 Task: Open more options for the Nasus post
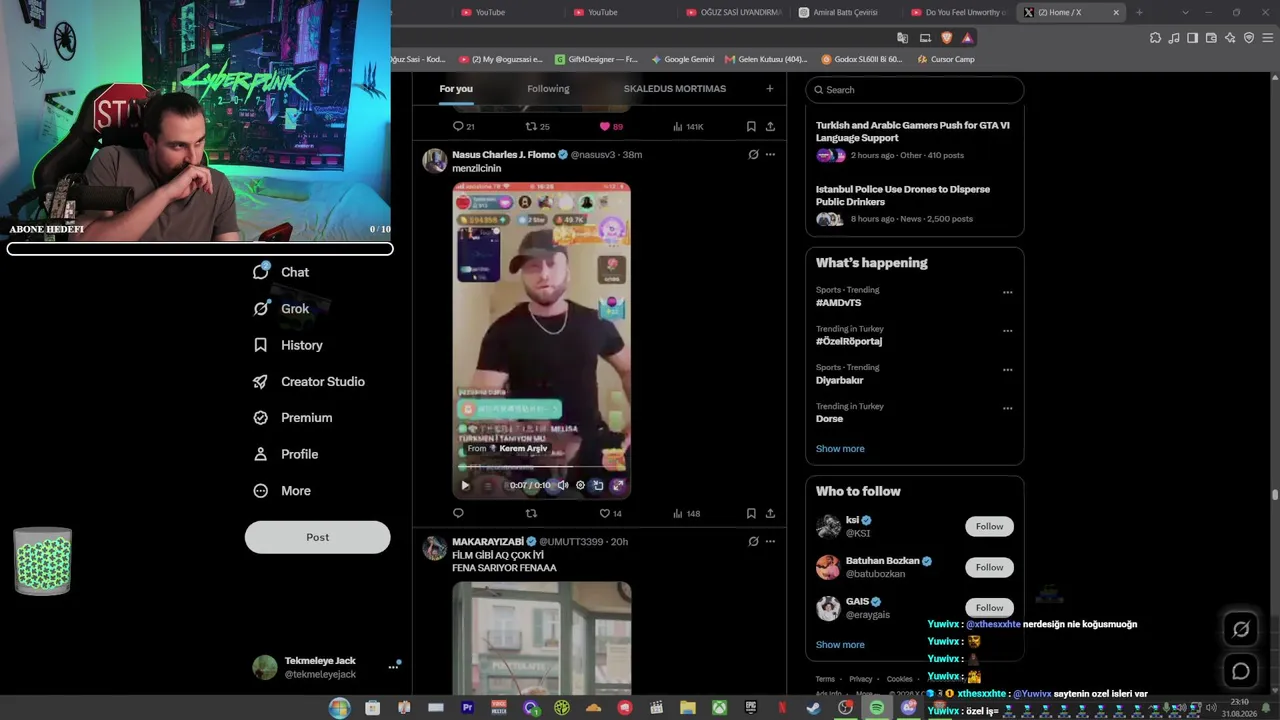[x=770, y=155]
